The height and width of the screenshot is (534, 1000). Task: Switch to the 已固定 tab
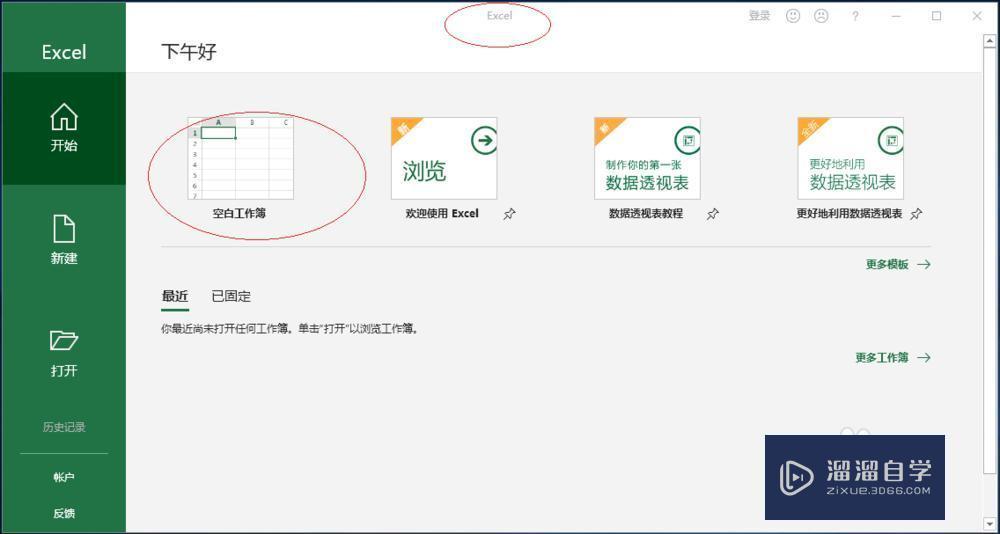pos(231,296)
